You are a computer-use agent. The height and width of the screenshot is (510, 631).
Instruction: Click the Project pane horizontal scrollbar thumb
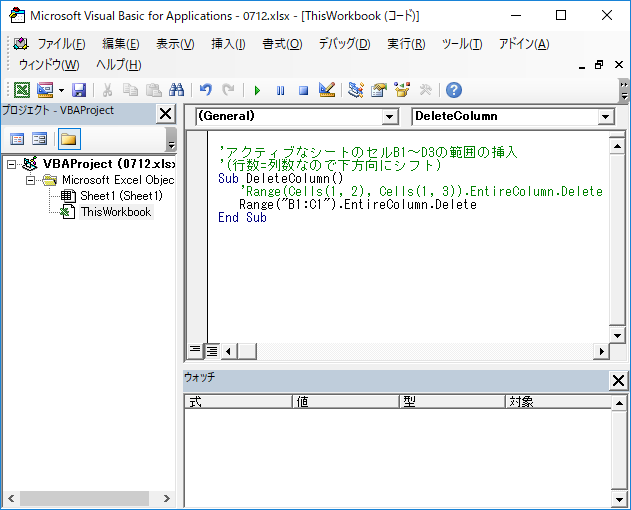click(x=85, y=498)
